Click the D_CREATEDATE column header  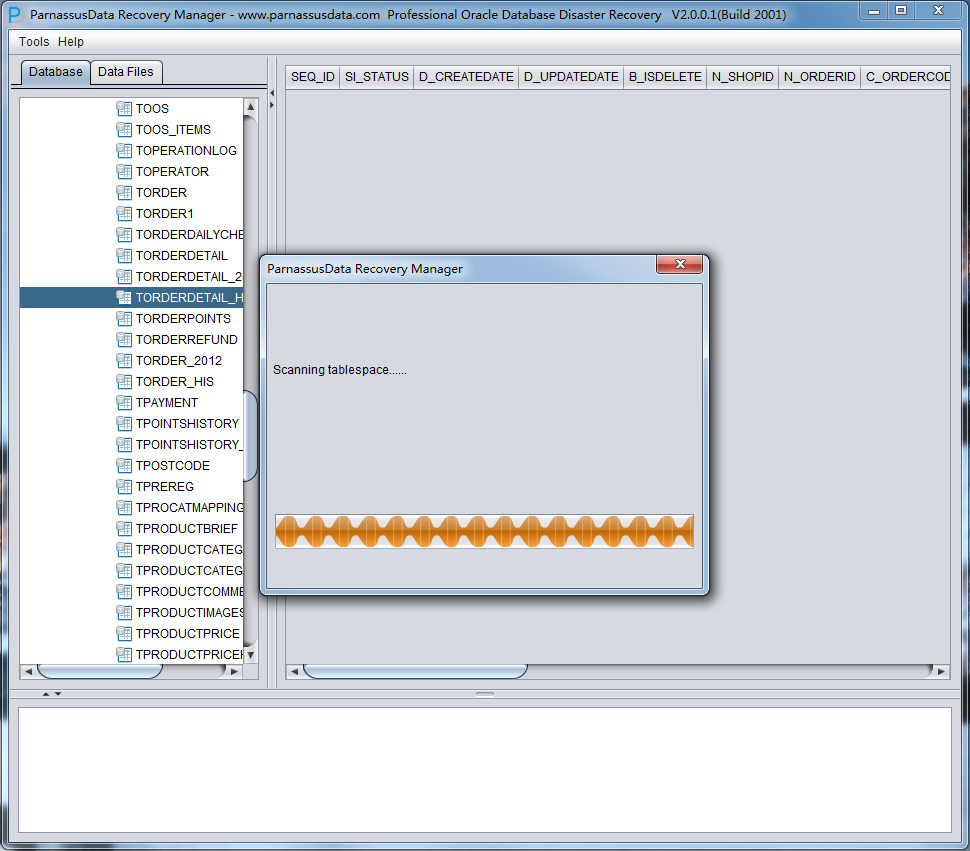click(466, 77)
